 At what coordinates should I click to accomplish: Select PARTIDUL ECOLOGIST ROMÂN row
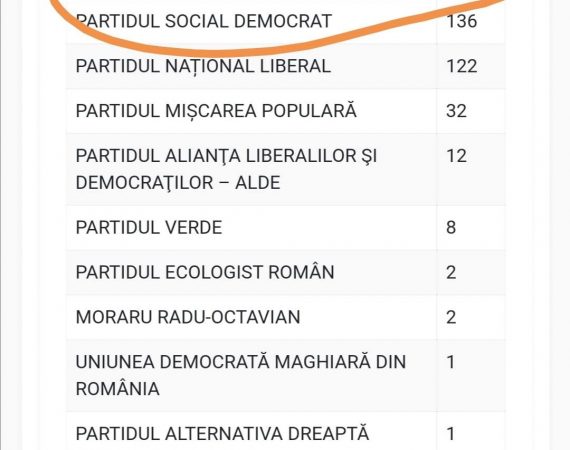coord(285,272)
